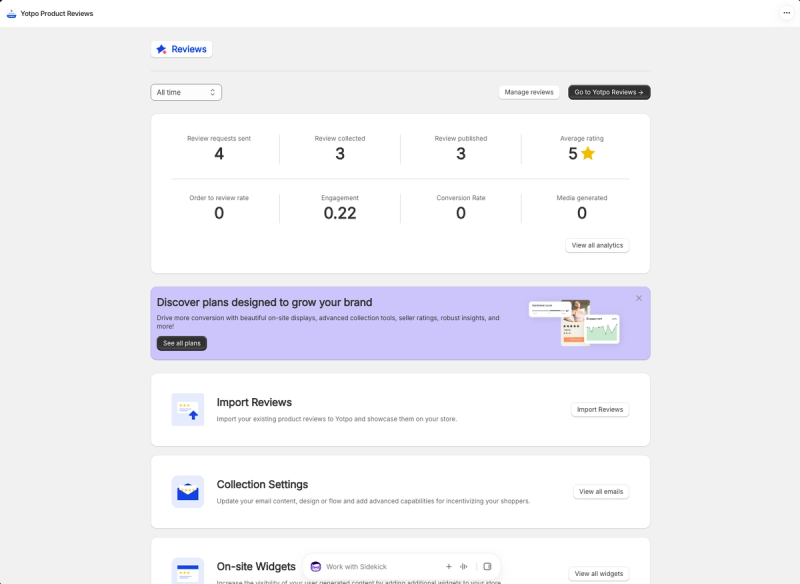Screen dimensions: 800x584
Task: Click the Media generated label
Action: 582,198
